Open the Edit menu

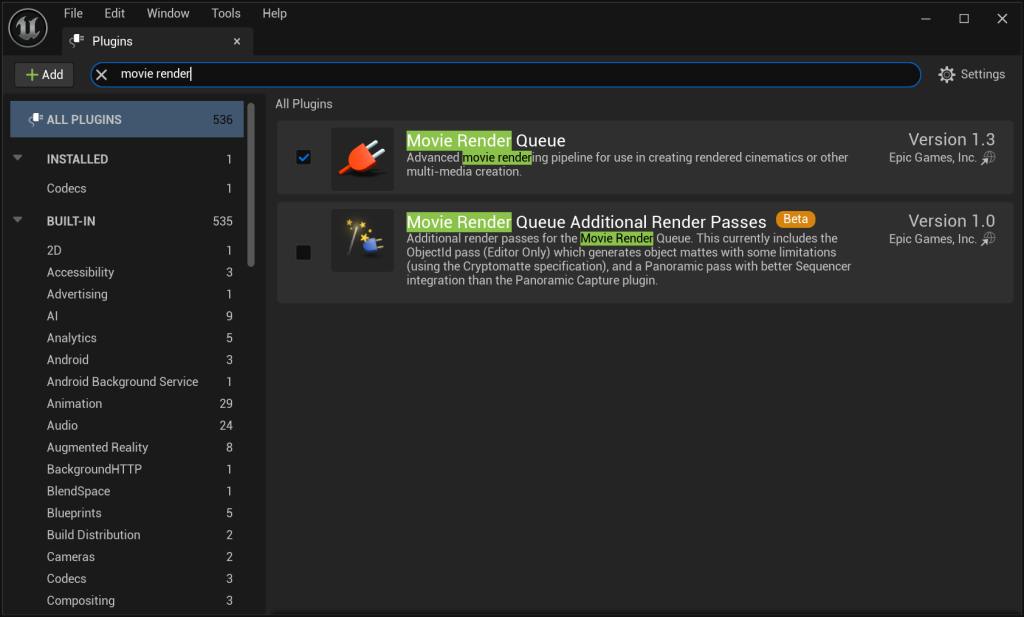114,13
